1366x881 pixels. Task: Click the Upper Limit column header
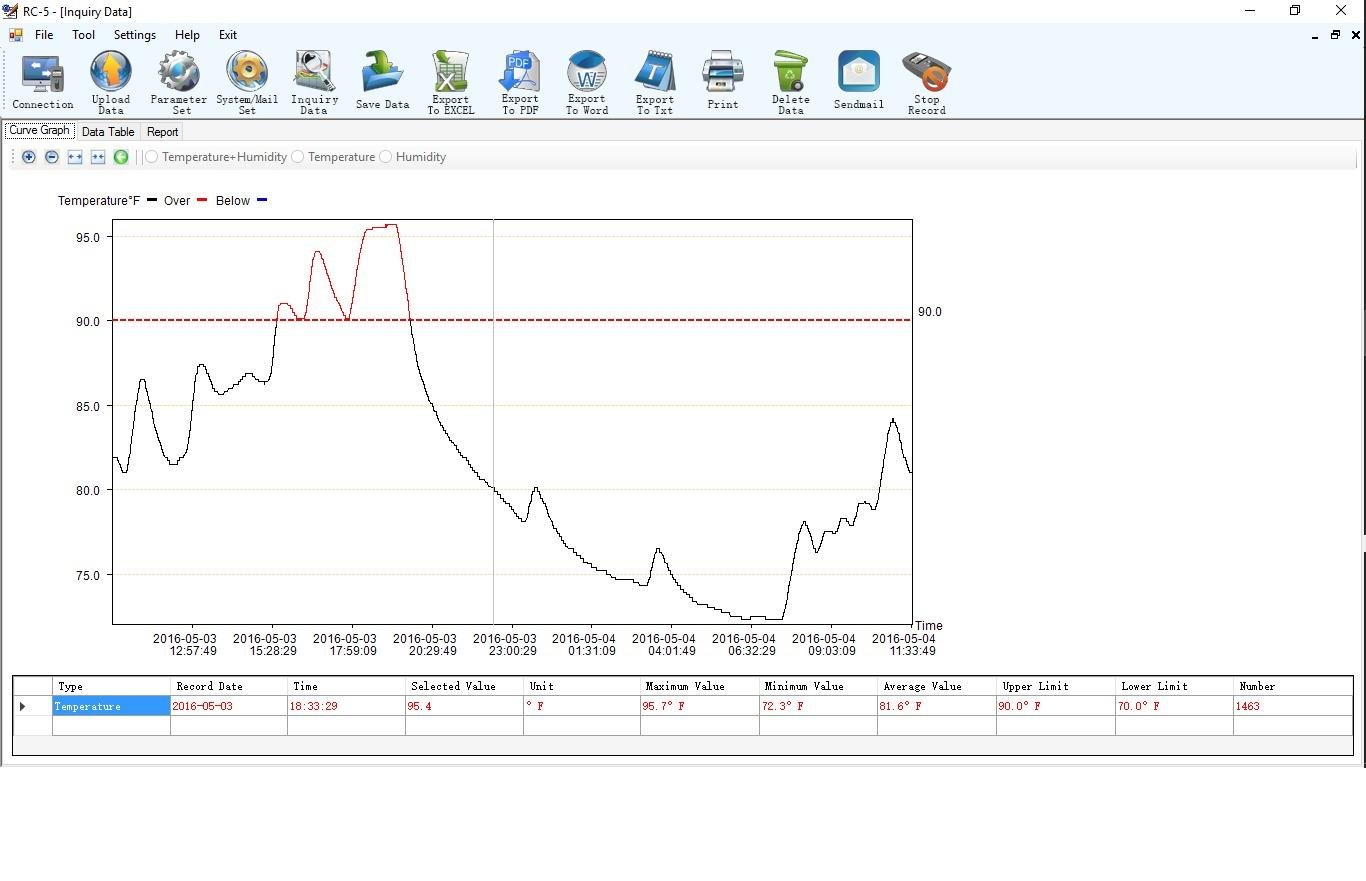[x=1056, y=686]
